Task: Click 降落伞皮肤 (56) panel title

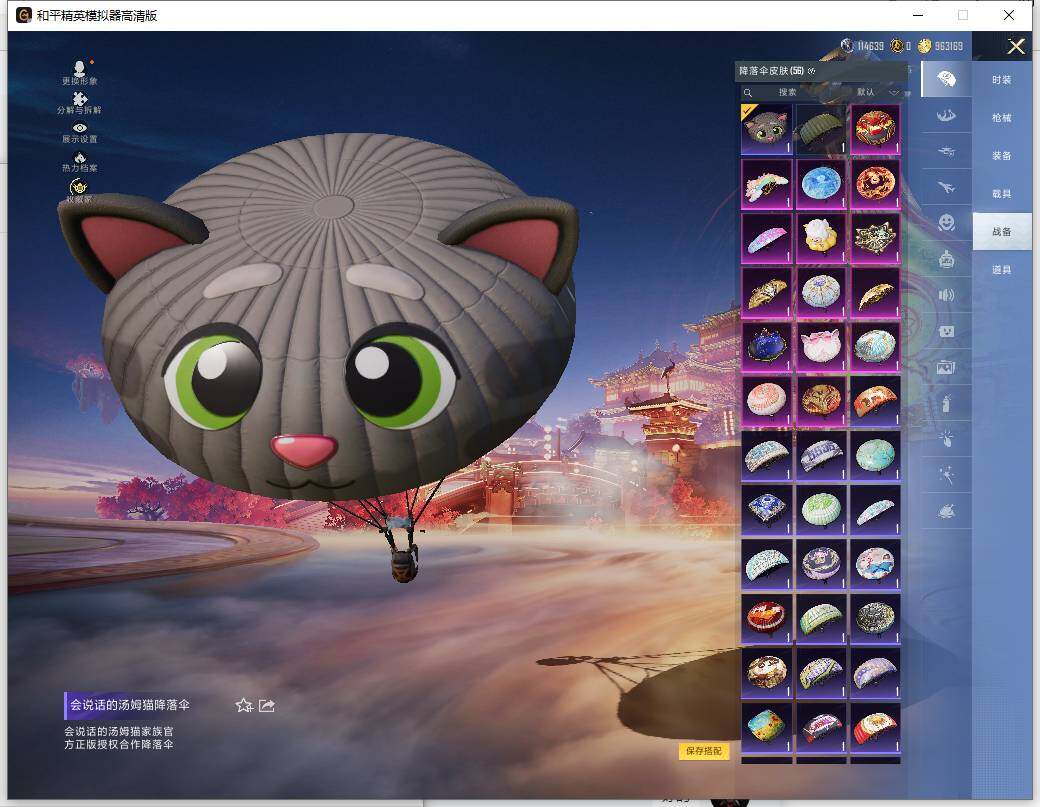Action: 771,71
